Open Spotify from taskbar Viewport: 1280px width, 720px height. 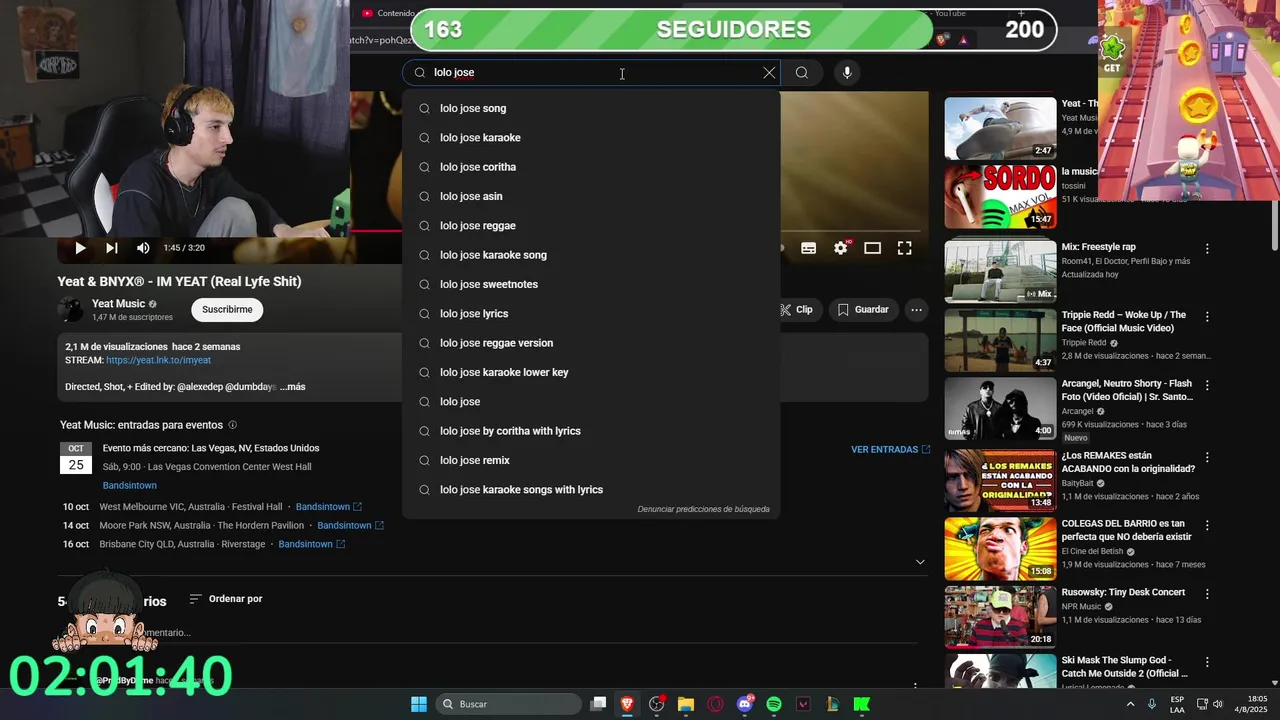tap(774, 704)
